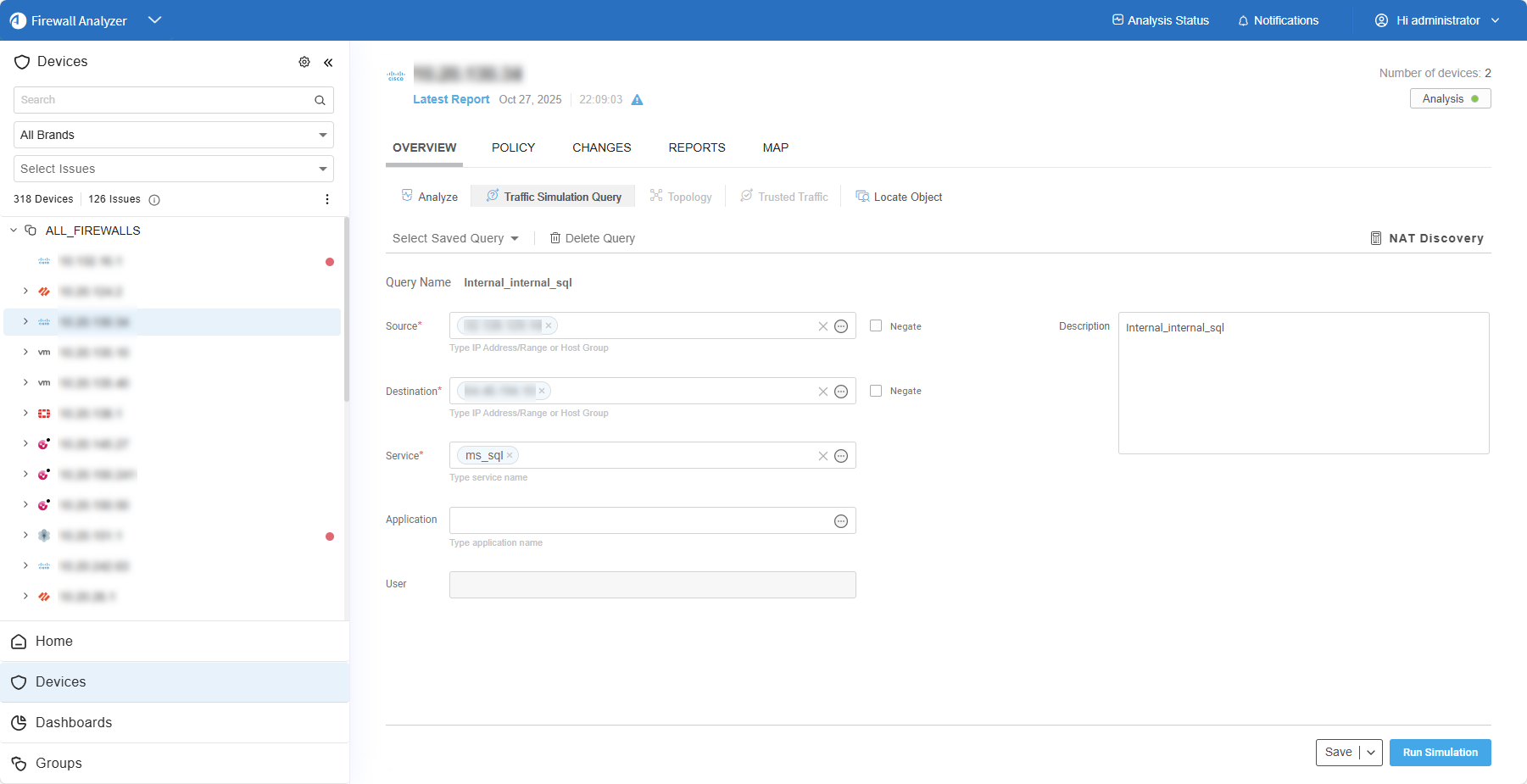Click into the Description text area

pyautogui.click(x=1303, y=390)
